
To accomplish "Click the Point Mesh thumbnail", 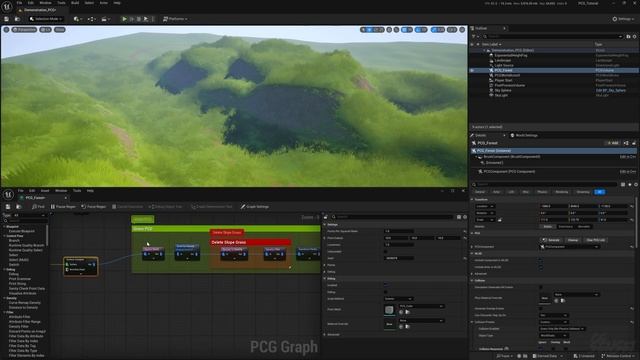I will pos(389,310).
